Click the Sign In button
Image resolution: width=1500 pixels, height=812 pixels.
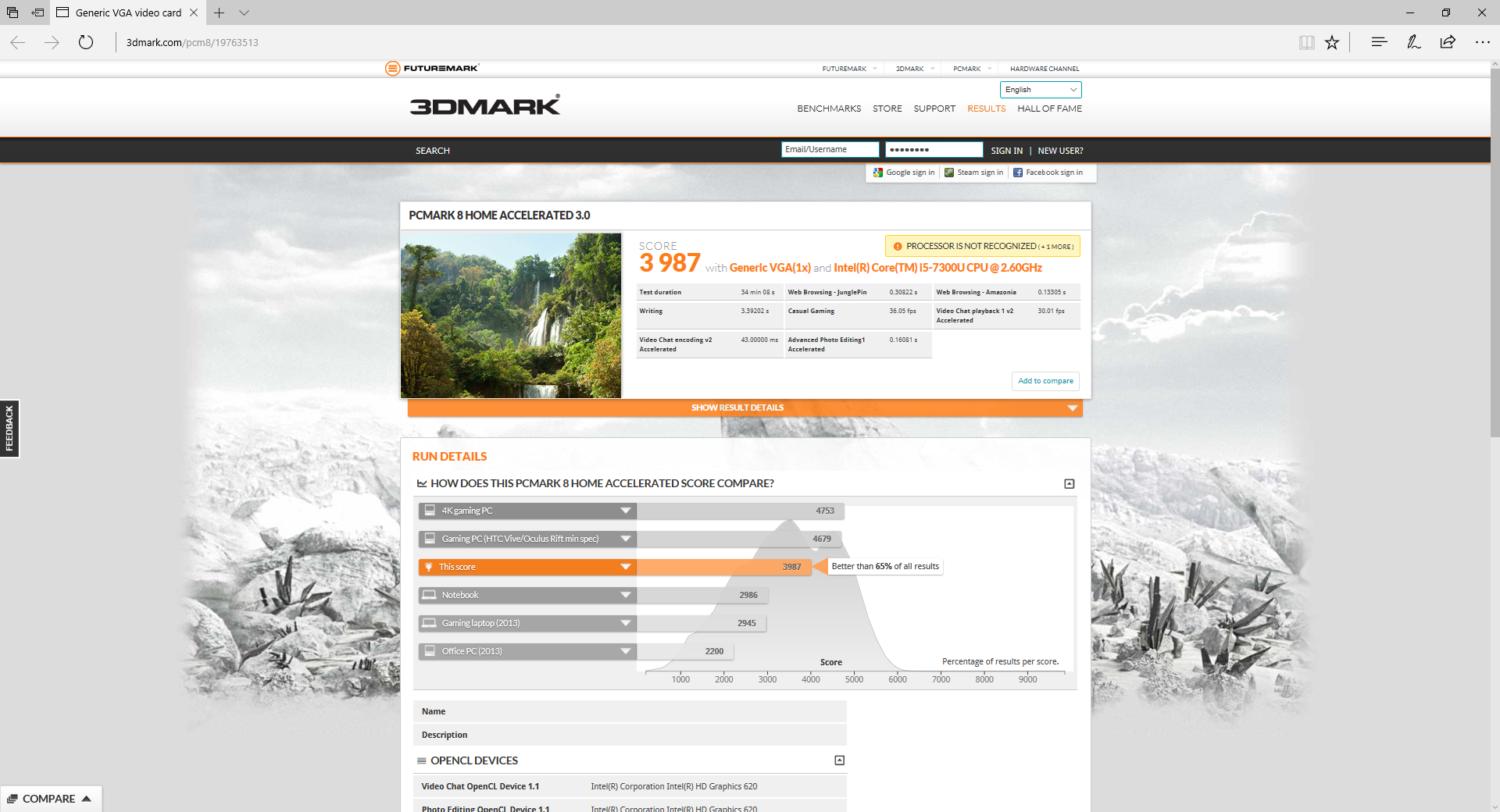pyautogui.click(x=1006, y=151)
